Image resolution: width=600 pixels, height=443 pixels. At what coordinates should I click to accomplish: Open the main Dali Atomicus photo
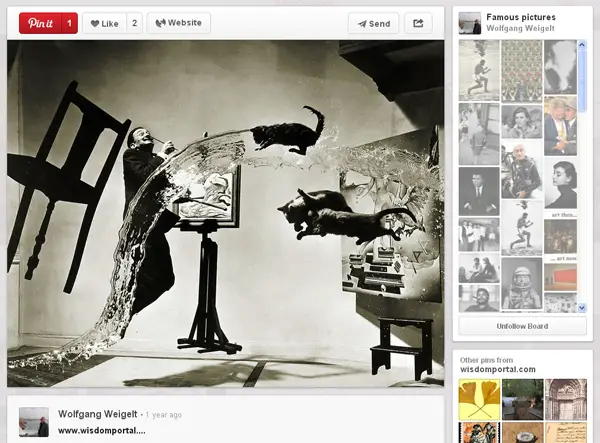pos(225,213)
